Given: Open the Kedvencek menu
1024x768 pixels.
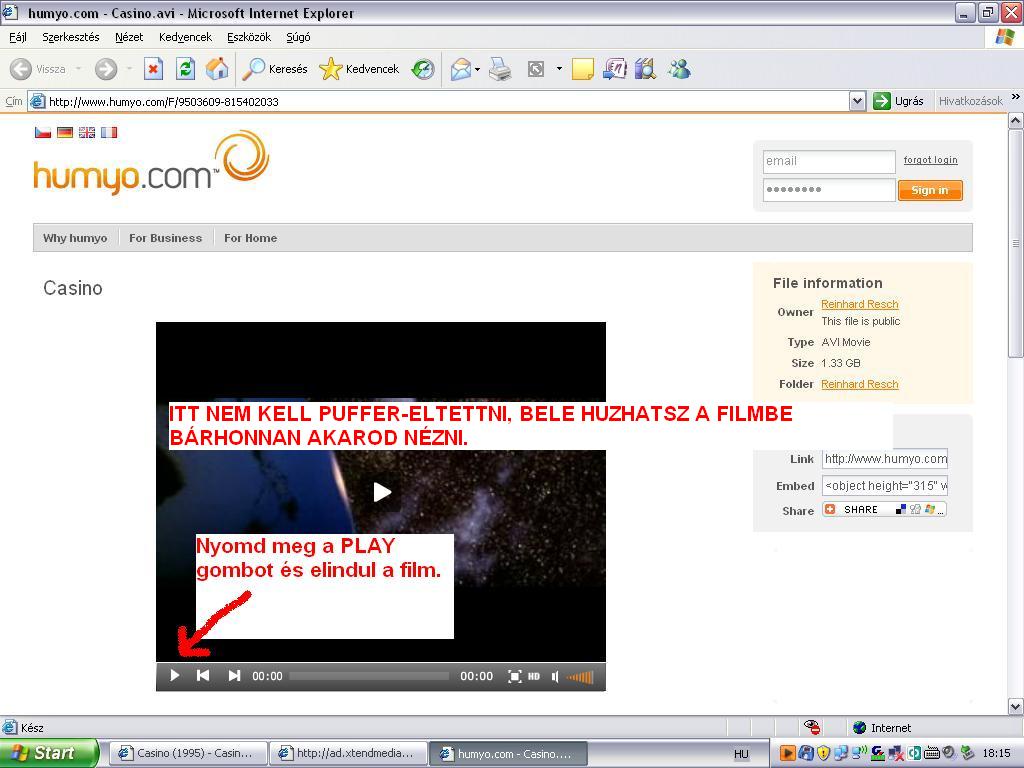Looking at the screenshot, I should 185,37.
